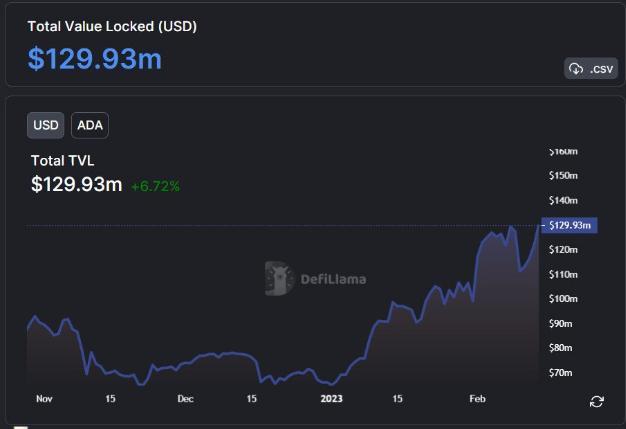Click the Total TVL label
626x429 pixels.
coord(63,160)
